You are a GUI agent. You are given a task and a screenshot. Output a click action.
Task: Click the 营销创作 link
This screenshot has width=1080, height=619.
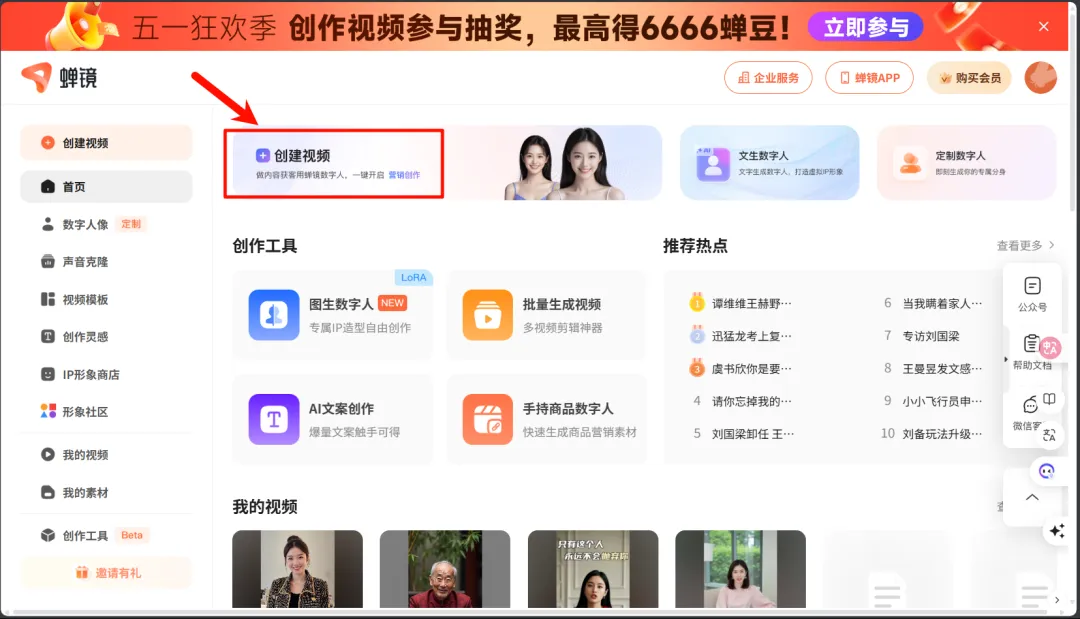(x=404, y=175)
